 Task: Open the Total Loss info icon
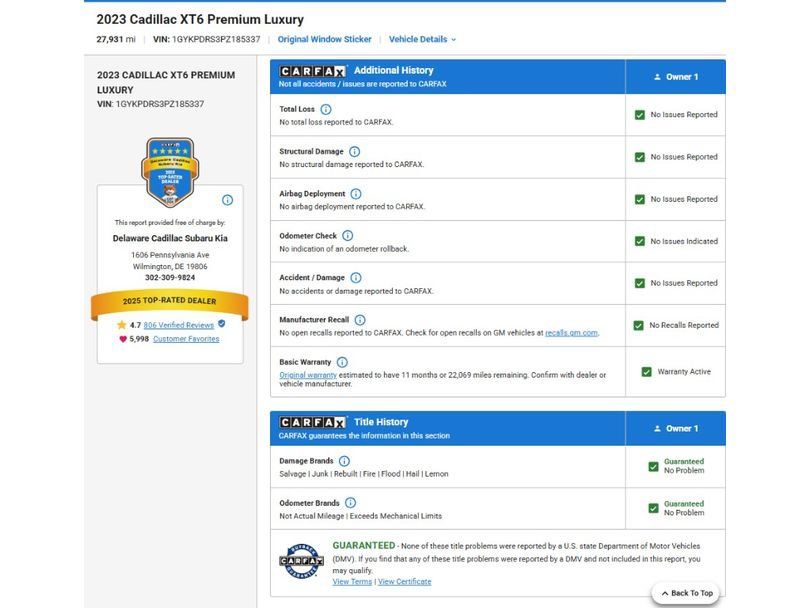point(326,109)
